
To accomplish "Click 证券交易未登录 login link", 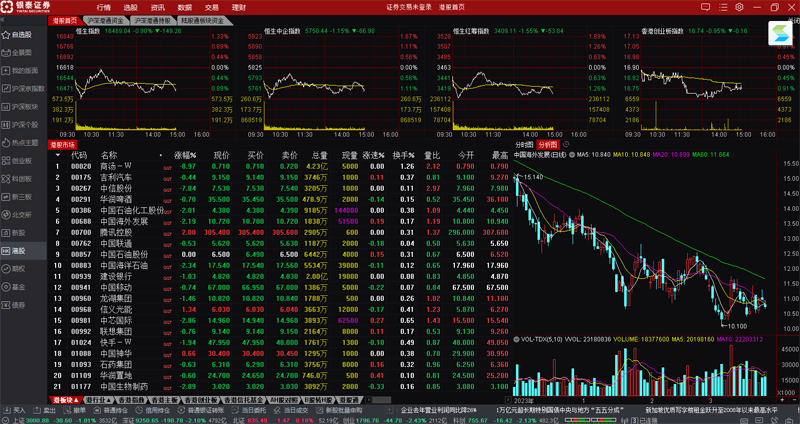I will tap(409, 8).
